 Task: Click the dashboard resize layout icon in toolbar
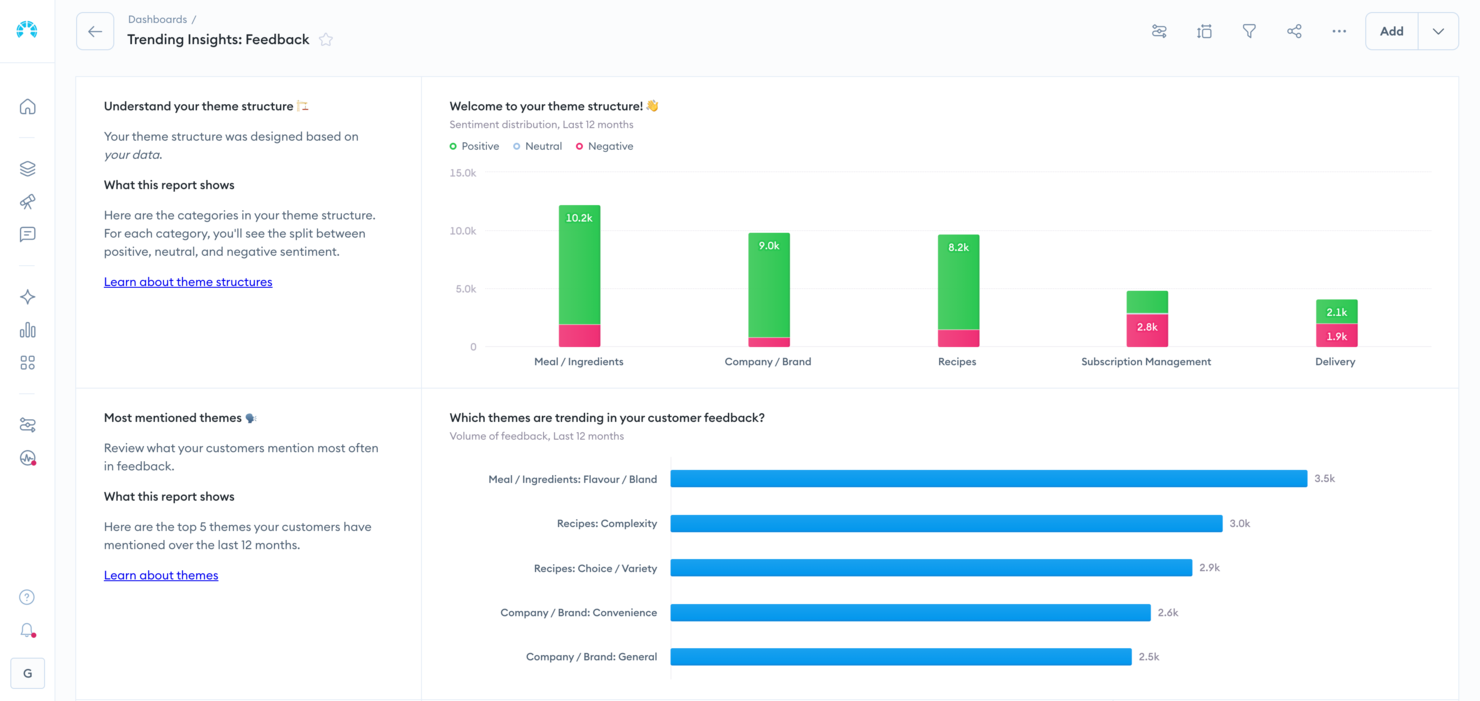(x=1204, y=31)
